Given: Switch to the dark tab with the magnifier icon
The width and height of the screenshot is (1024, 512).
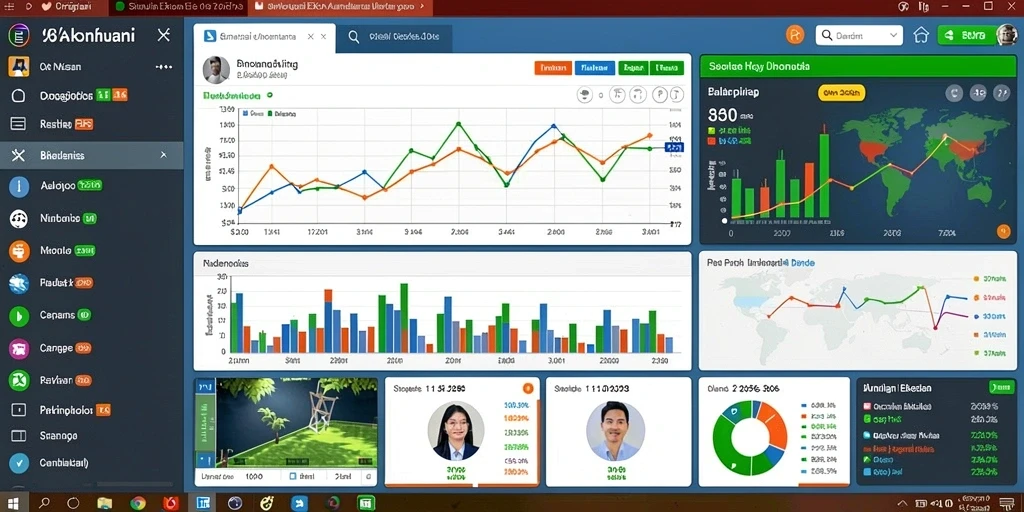Looking at the screenshot, I should coord(394,38).
